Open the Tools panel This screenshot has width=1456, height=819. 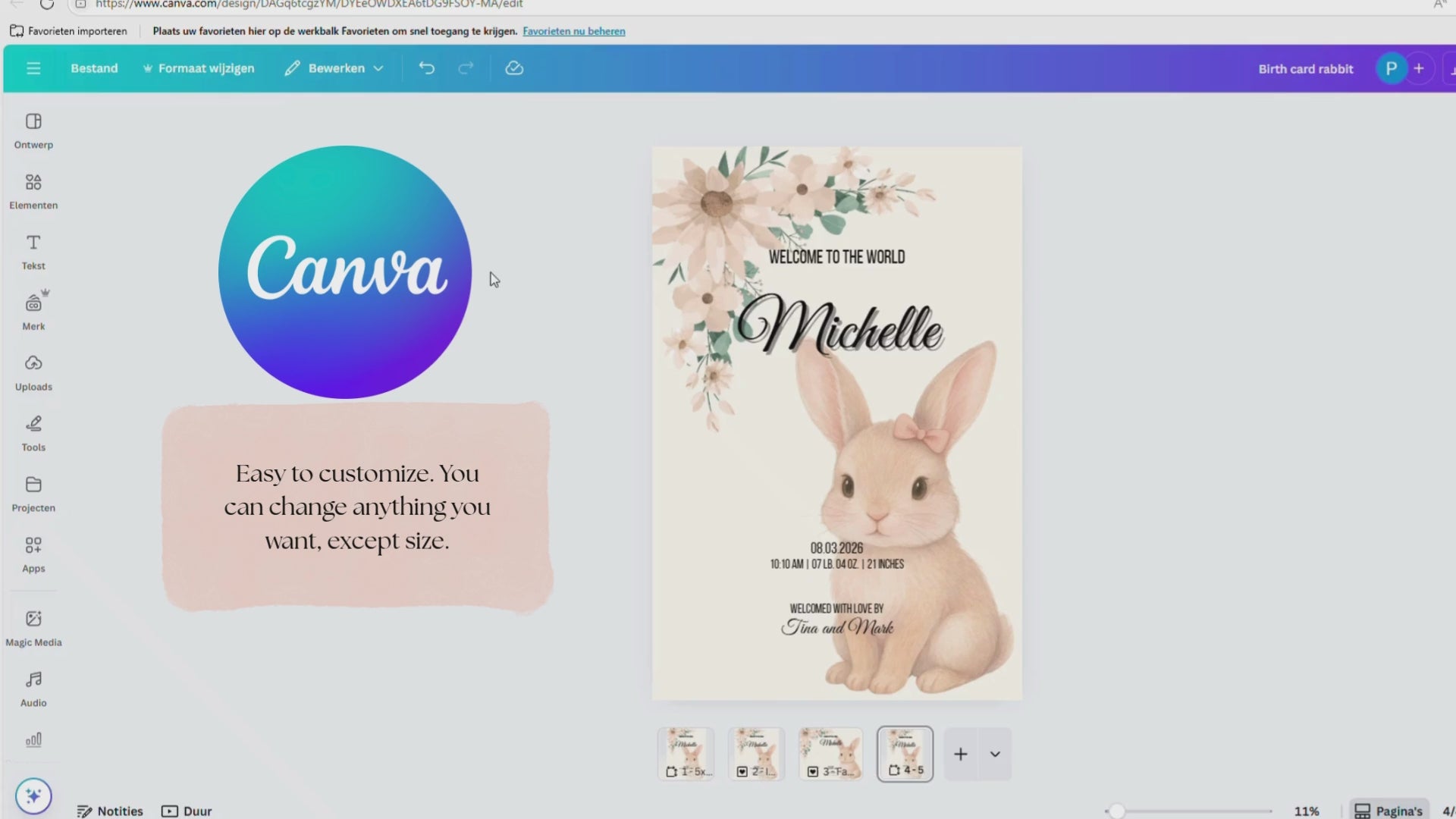(x=33, y=434)
